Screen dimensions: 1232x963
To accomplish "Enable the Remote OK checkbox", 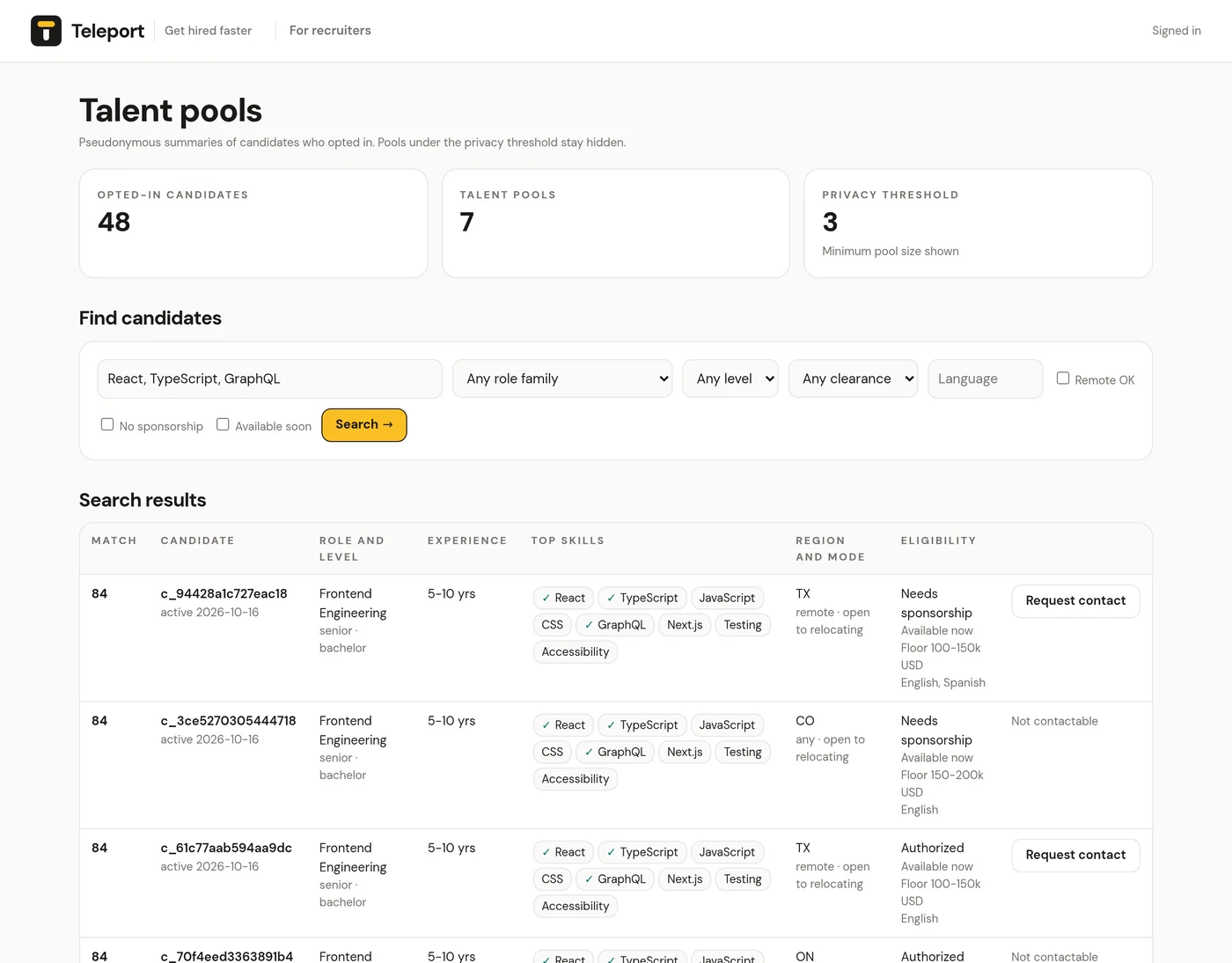I will point(1063,379).
